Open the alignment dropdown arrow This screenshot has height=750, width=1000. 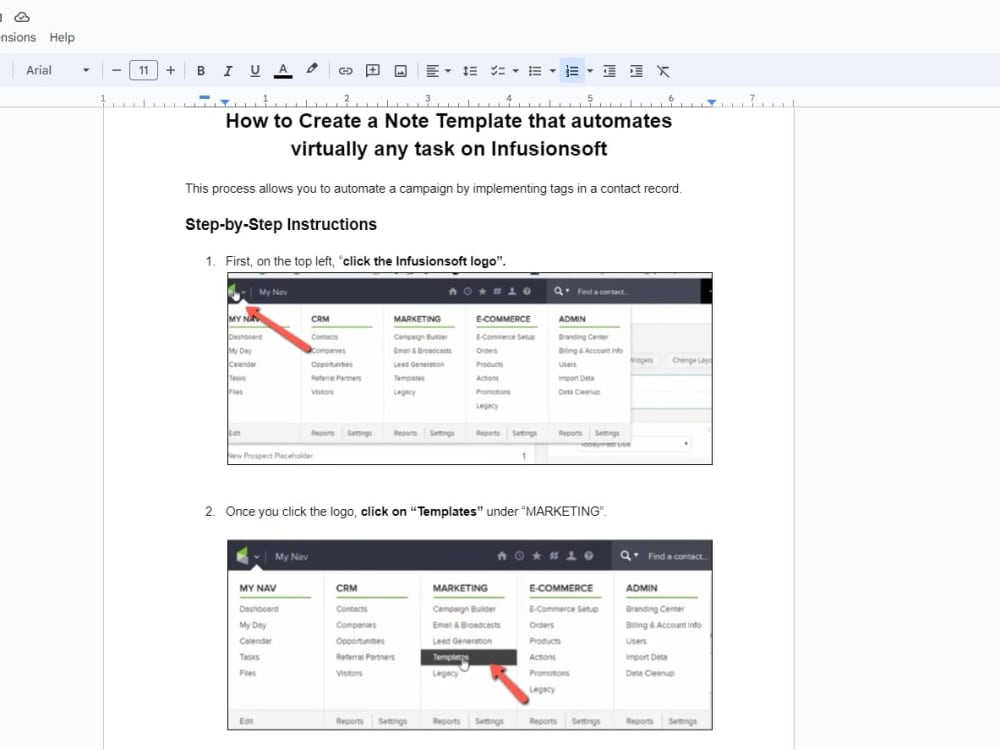pyautogui.click(x=448, y=71)
